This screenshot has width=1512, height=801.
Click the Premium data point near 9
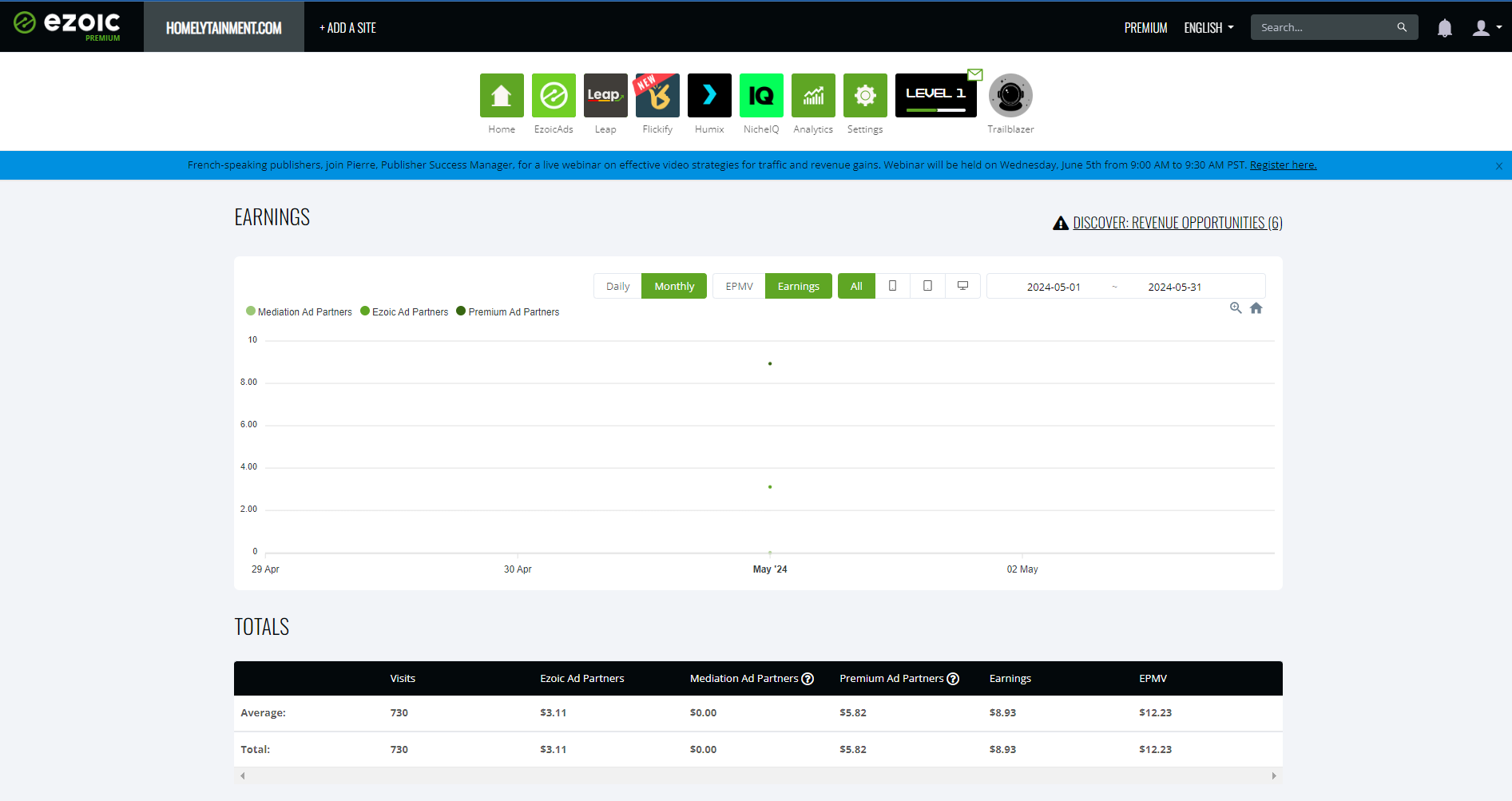pos(770,363)
